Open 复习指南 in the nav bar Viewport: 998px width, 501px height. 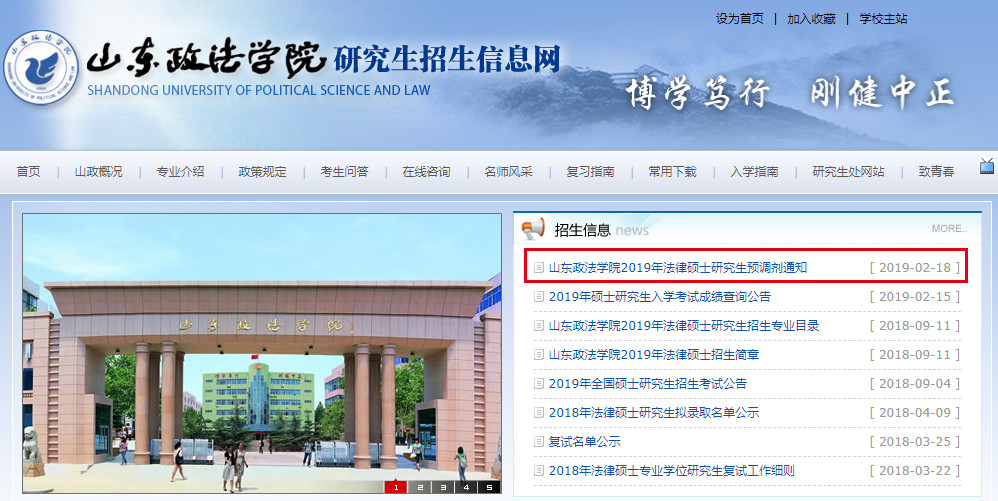[591, 171]
